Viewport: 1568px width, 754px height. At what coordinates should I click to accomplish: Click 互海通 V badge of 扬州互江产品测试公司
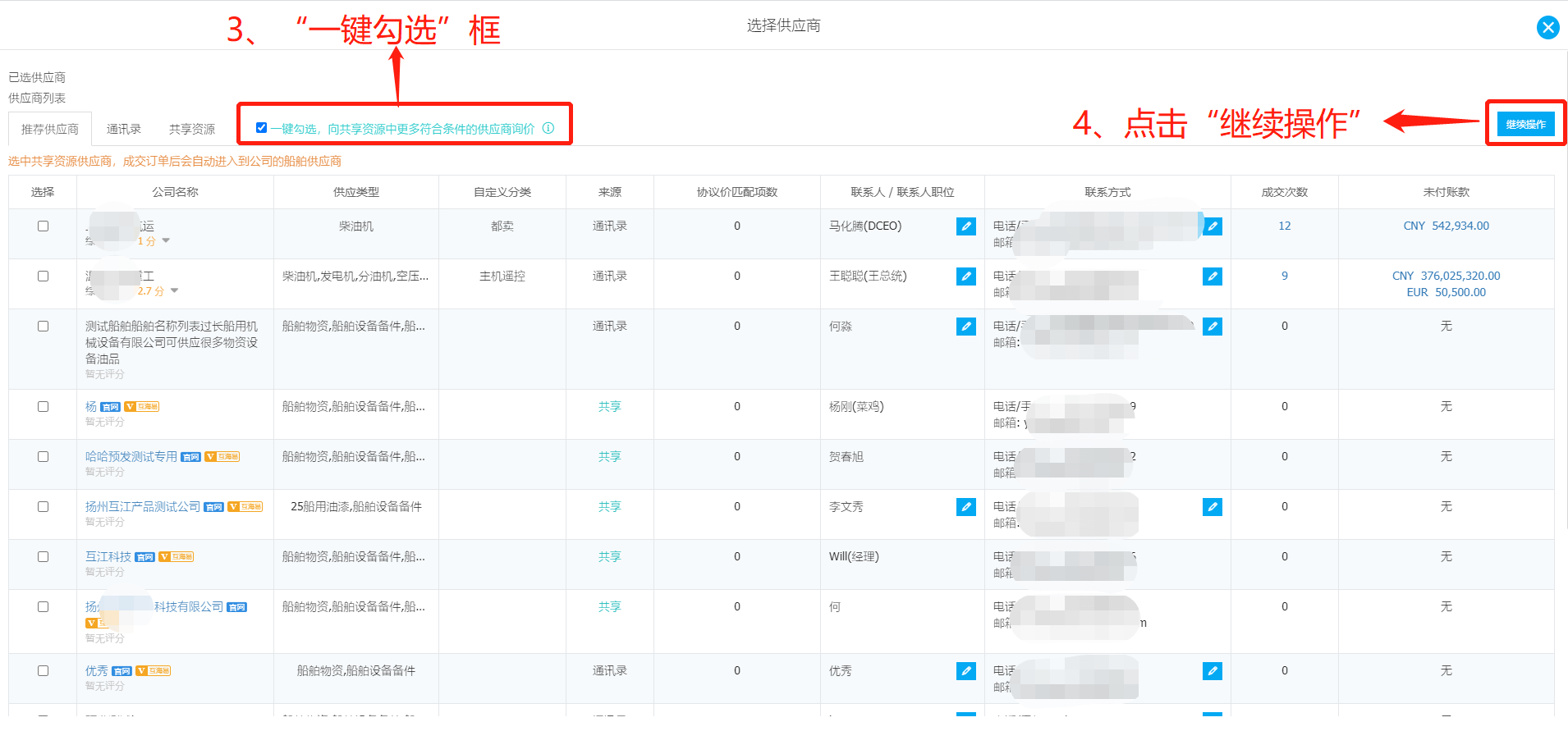(x=245, y=507)
